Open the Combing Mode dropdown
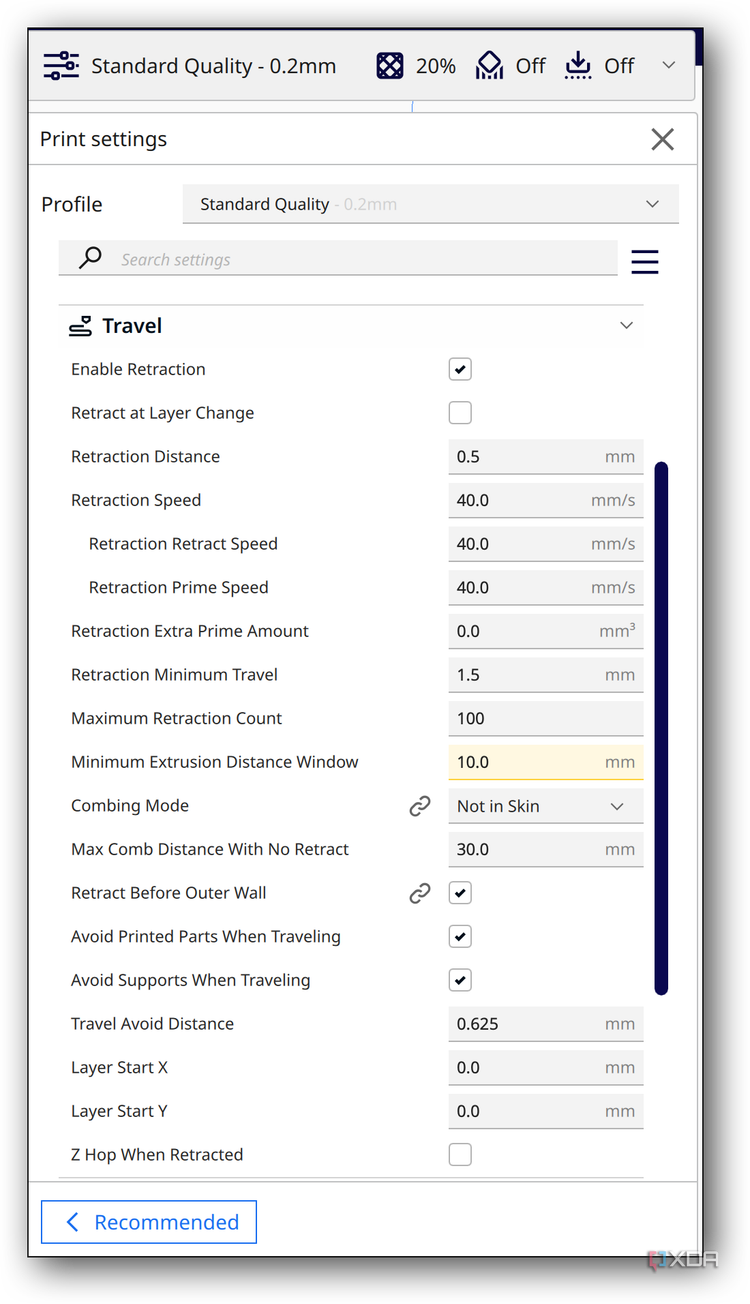Image resolution: width=750 pixels, height=1304 pixels. point(546,806)
